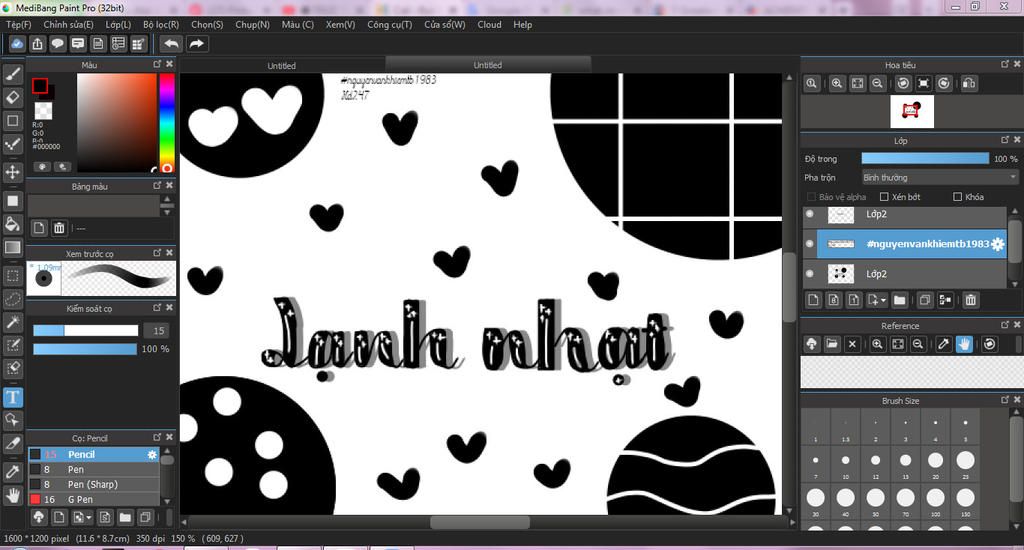The image size is (1024, 550).
Task: Open the Tệp(F) menu
Action: click(x=19, y=24)
